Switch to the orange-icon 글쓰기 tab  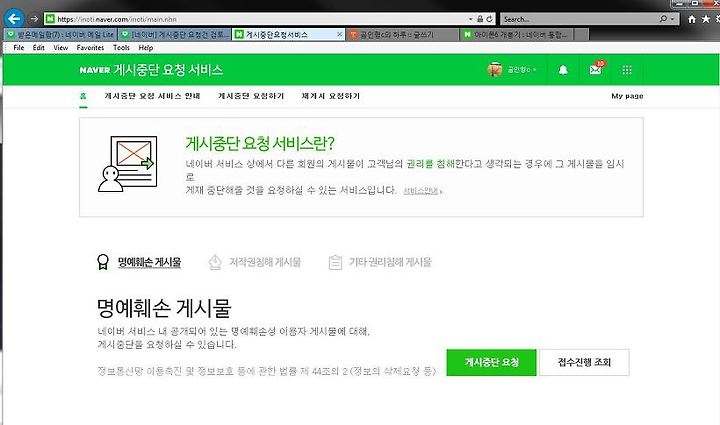(402, 34)
